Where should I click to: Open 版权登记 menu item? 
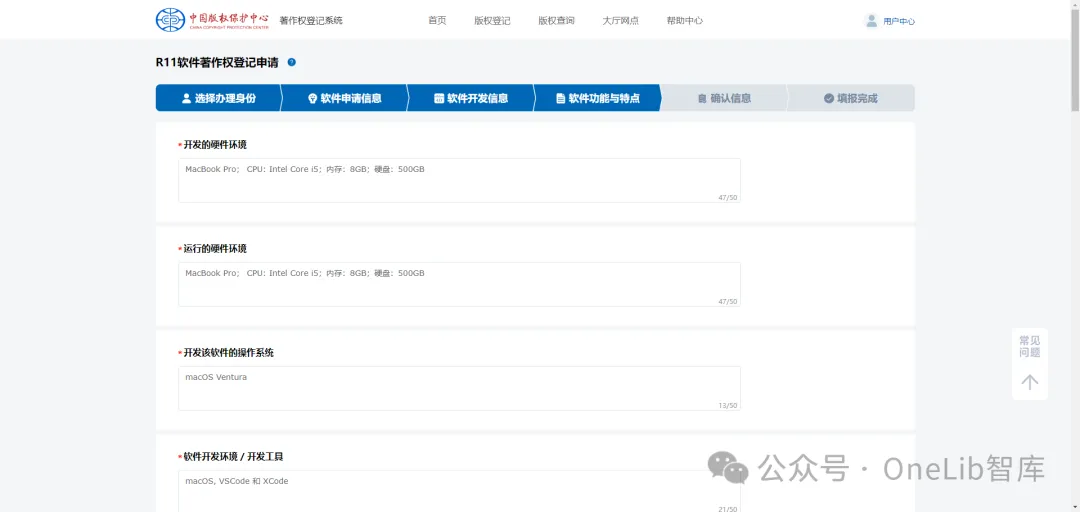(x=492, y=21)
